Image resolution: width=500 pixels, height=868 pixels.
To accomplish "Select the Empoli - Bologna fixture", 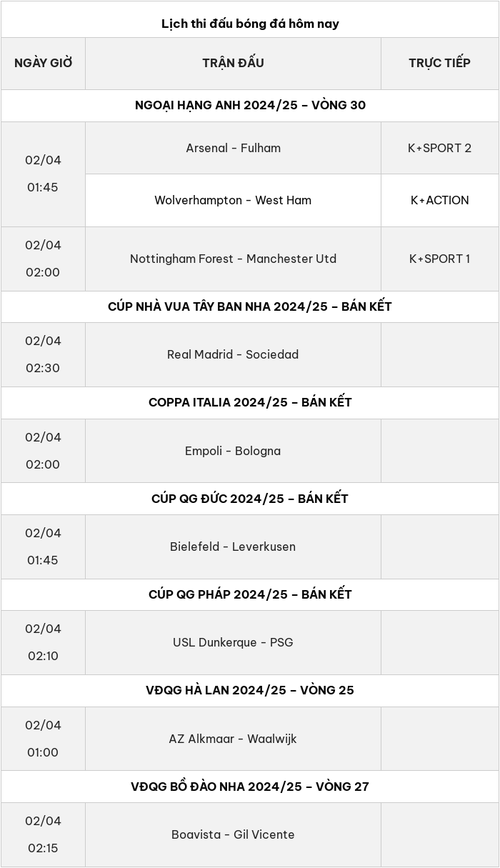I will 233,451.
